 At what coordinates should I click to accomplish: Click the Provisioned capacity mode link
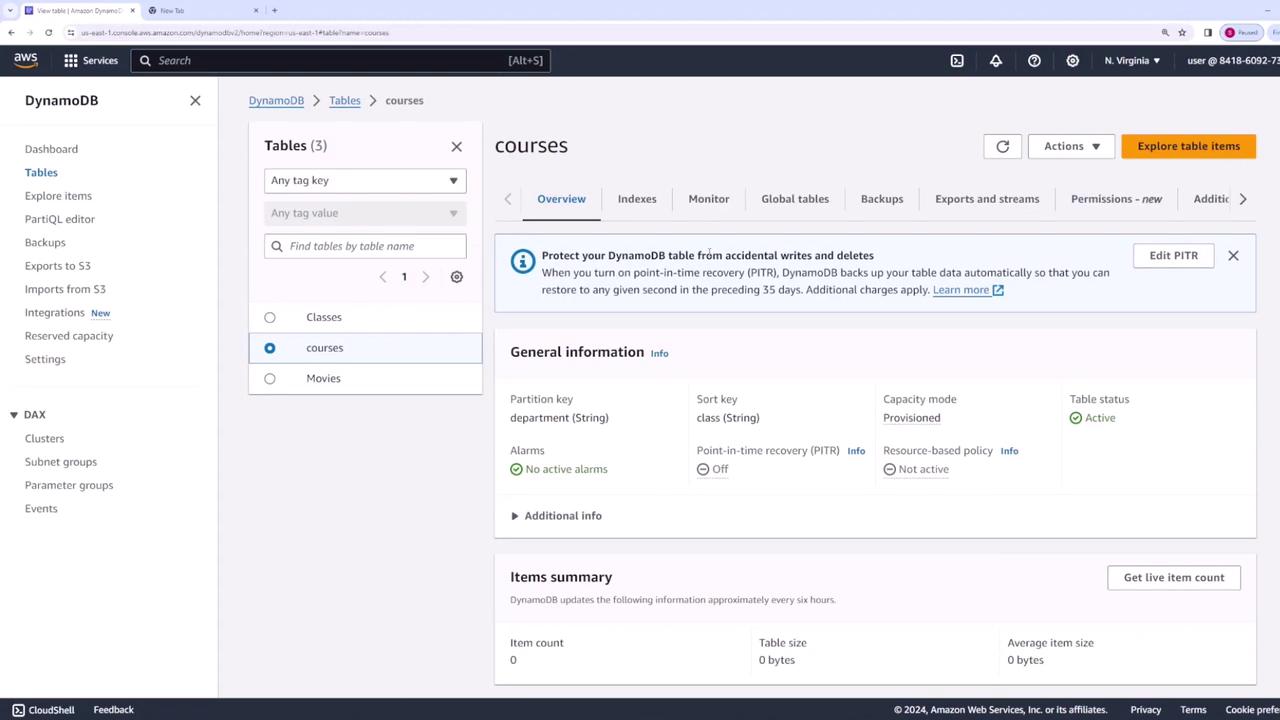[911, 418]
